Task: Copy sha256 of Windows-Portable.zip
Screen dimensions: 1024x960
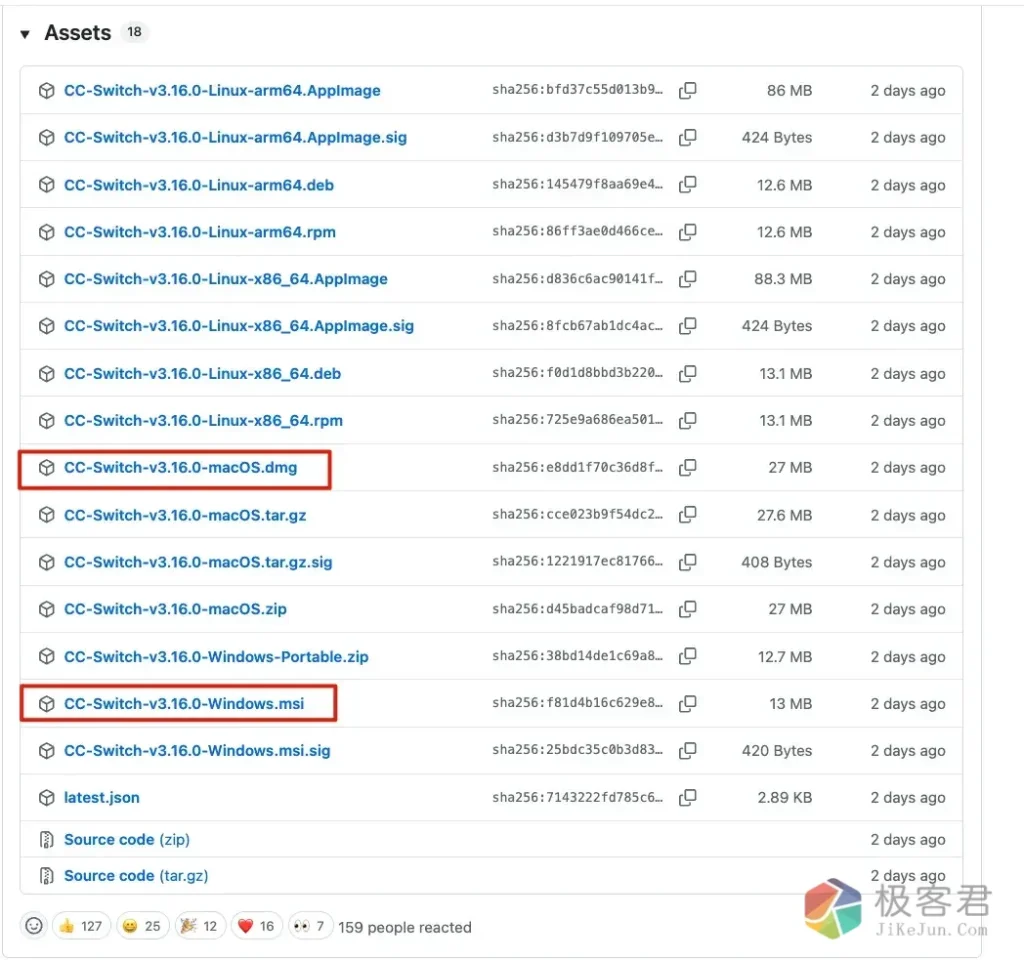Action: [688, 656]
